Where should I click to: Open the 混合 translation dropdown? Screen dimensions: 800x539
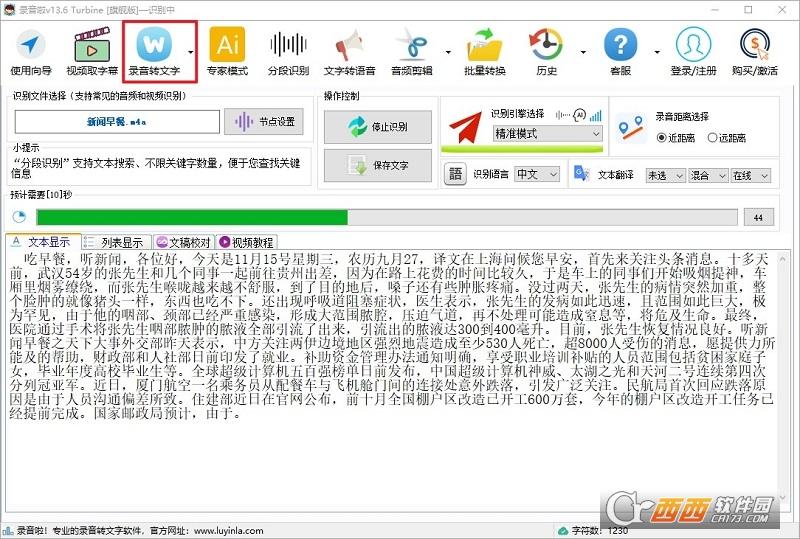click(708, 176)
